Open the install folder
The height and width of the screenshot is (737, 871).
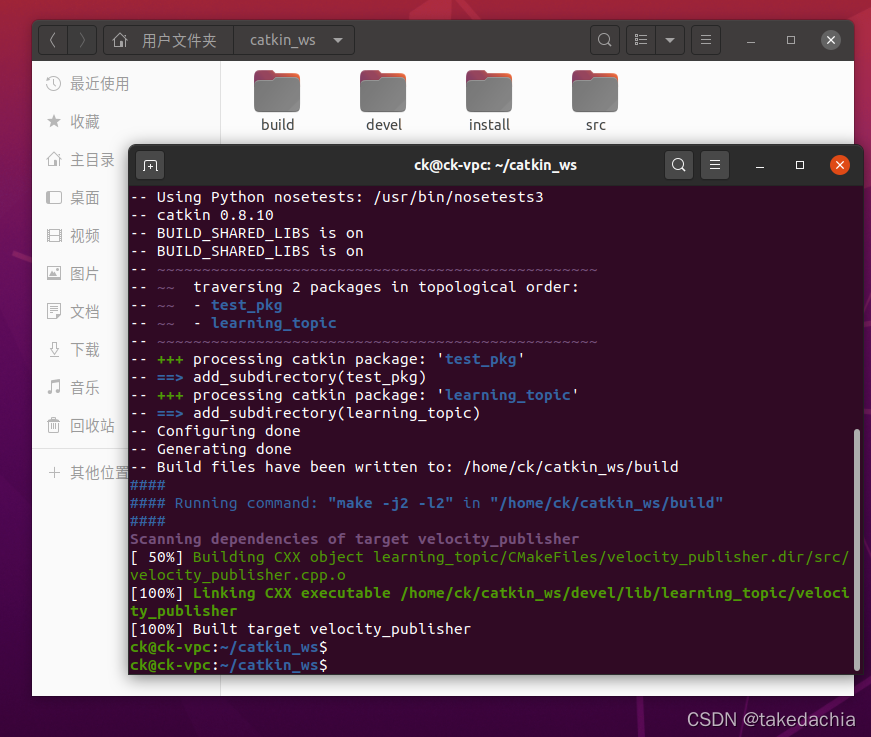point(489,101)
